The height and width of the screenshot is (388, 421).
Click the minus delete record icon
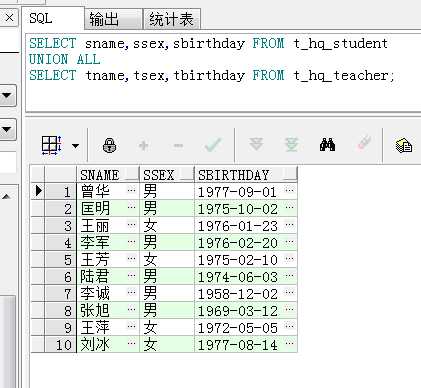tap(178, 146)
